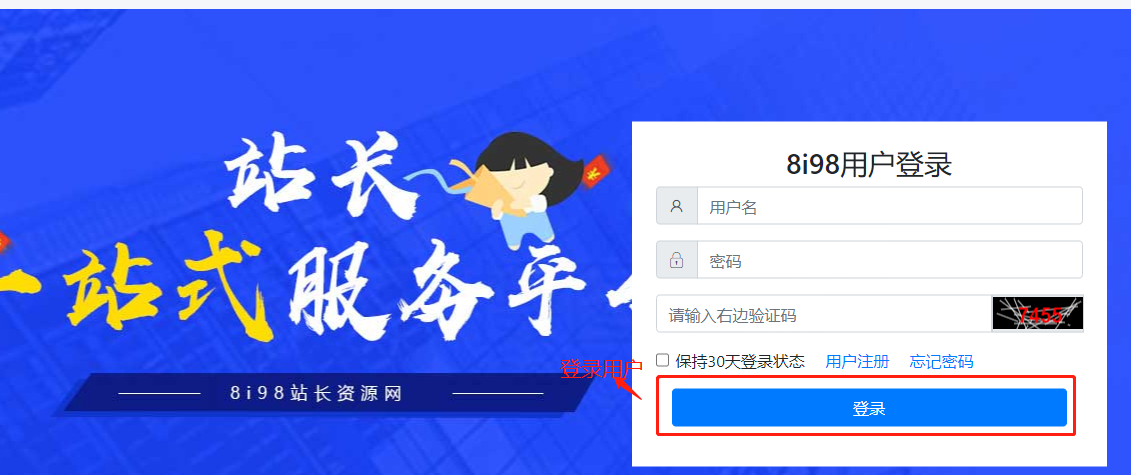
Task: Click the 8i98用户登录 heading
Action: (x=869, y=165)
